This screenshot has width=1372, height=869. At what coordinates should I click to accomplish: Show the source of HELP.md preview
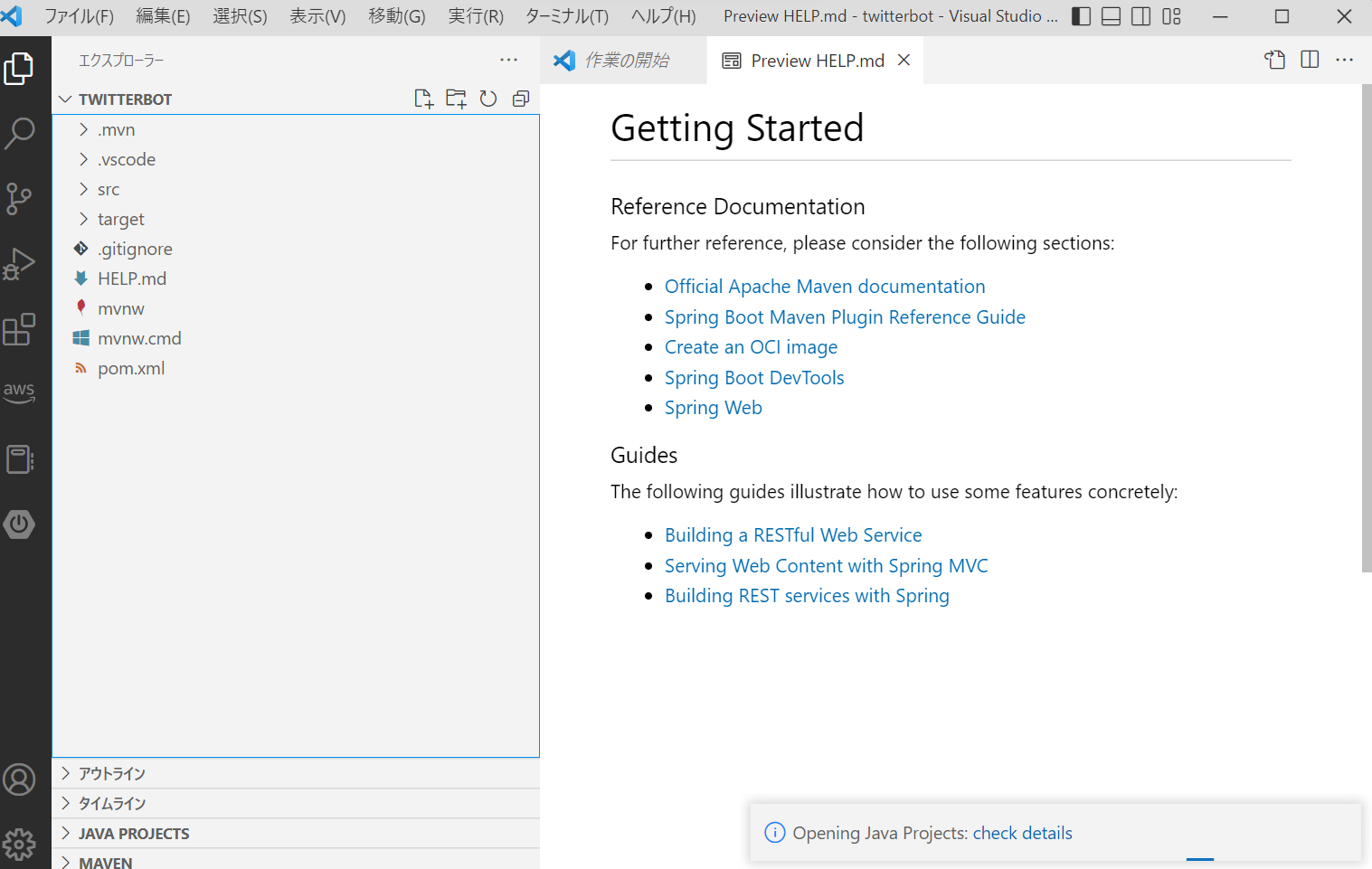(x=1275, y=60)
